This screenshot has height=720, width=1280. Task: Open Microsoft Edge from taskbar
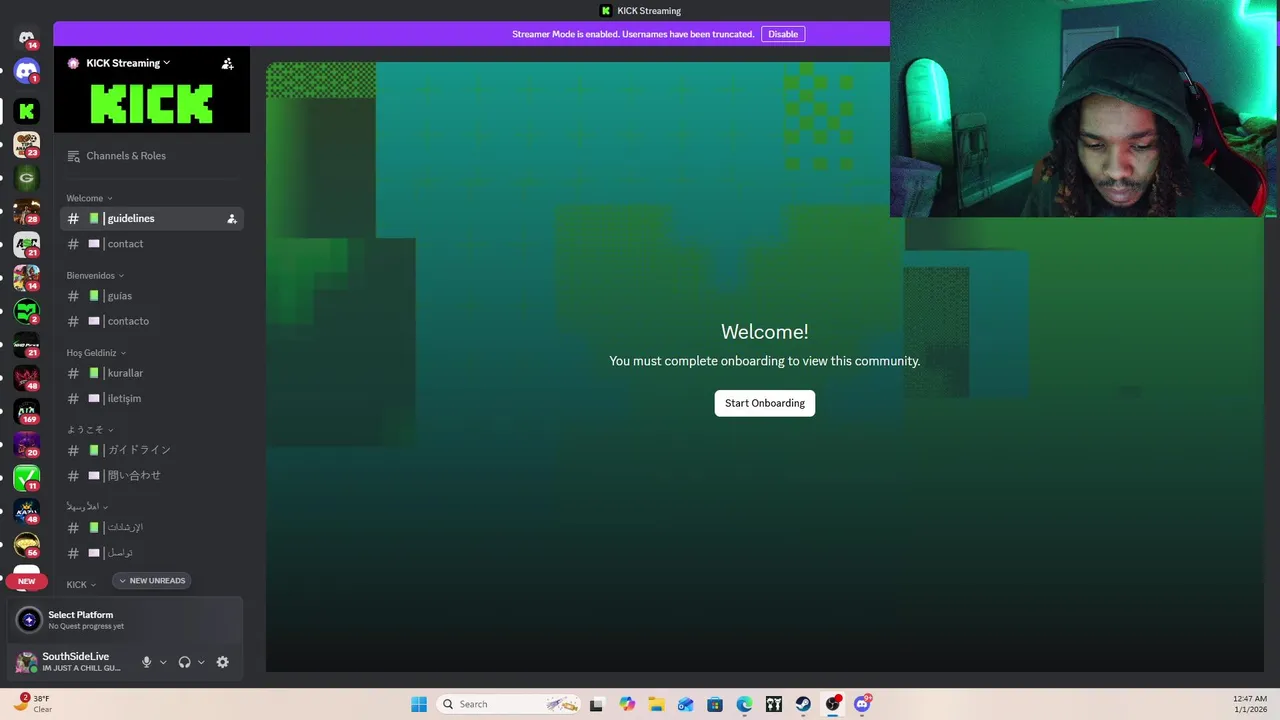pos(744,704)
